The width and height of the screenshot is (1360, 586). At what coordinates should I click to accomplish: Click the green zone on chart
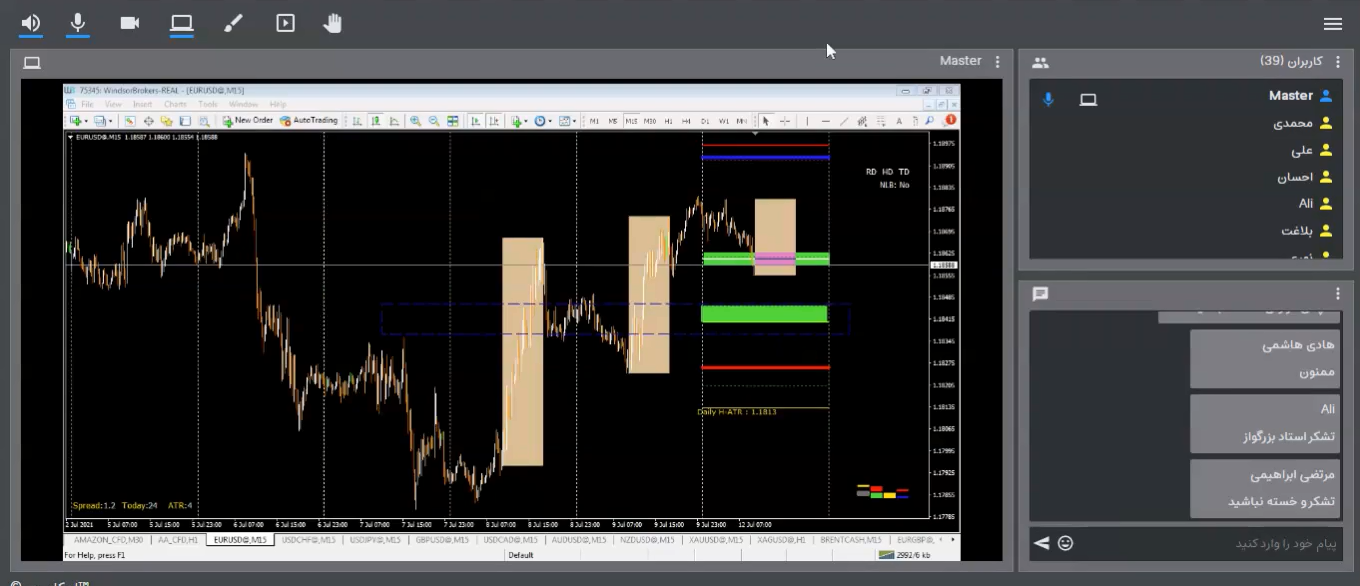764,314
